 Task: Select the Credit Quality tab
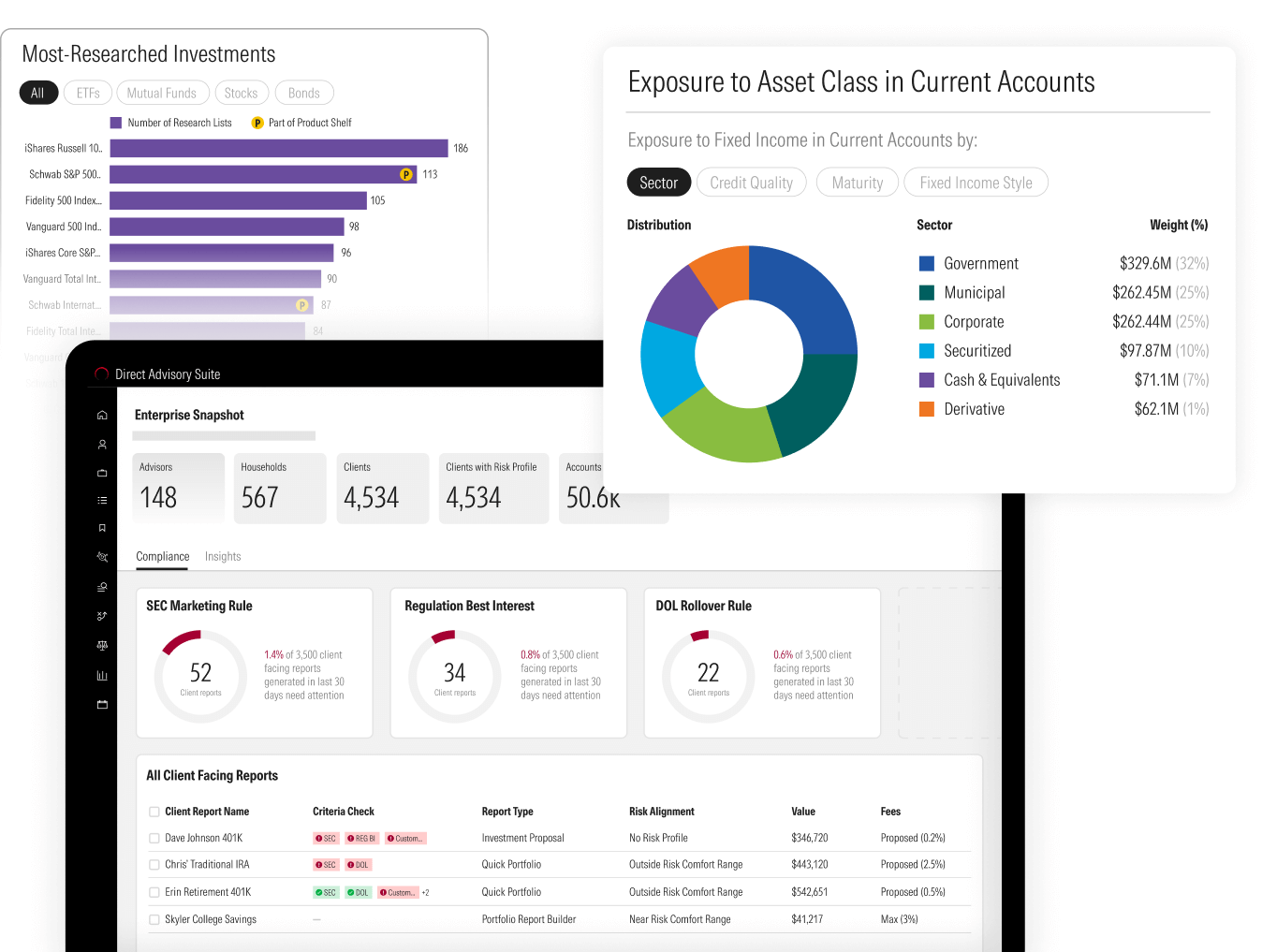coord(751,183)
